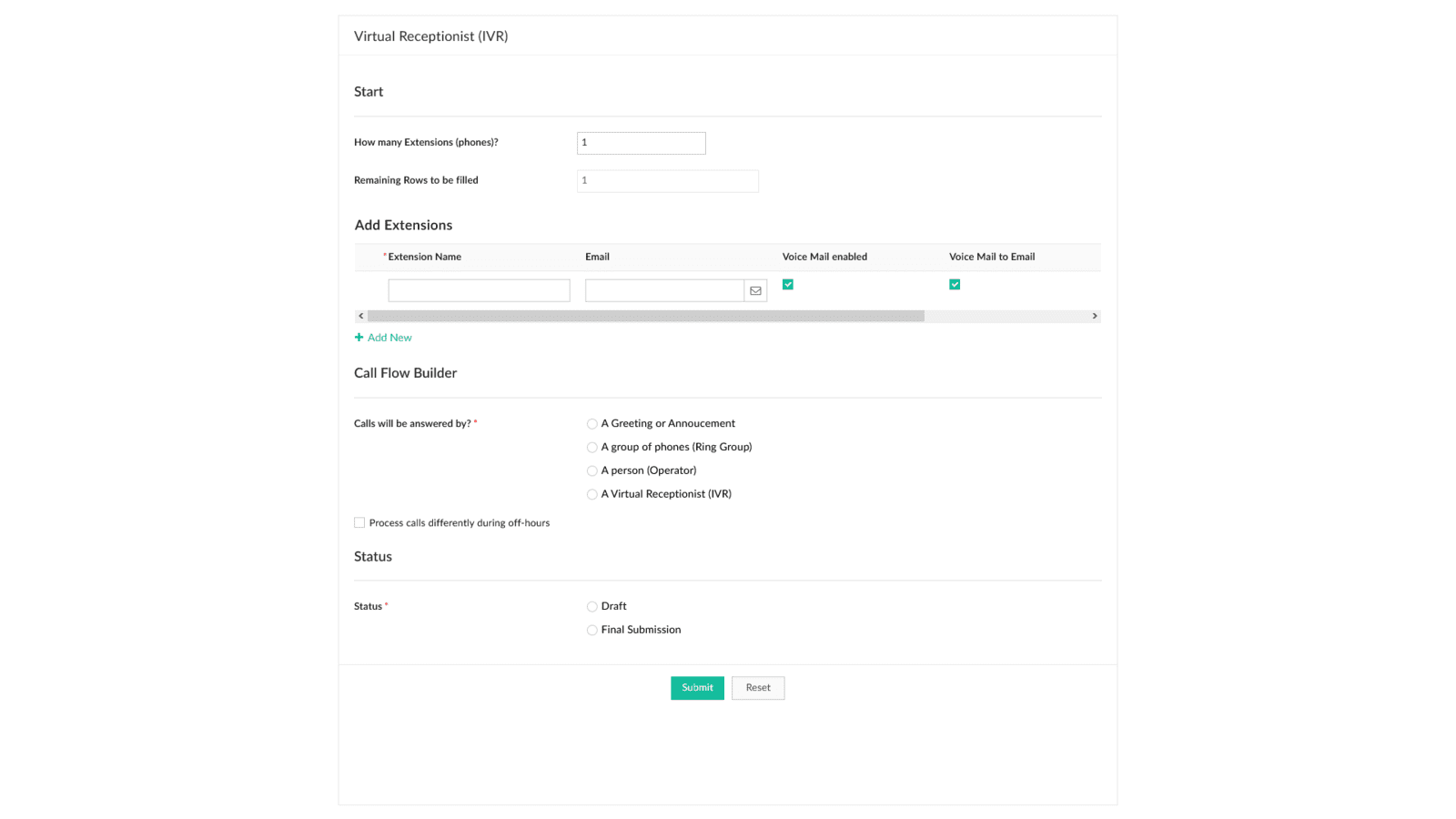The width and height of the screenshot is (1456, 819).
Task: Click the Extension Name text field
Action: [479, 290]
